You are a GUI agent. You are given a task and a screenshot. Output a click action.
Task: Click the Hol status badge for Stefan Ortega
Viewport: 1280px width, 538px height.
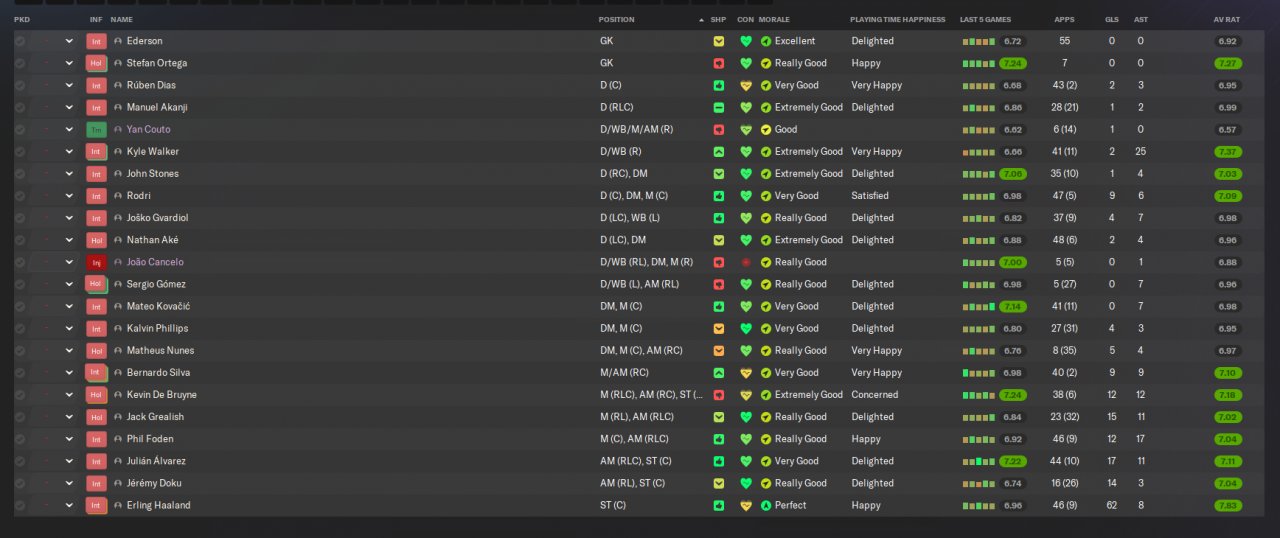coord(96,63)
